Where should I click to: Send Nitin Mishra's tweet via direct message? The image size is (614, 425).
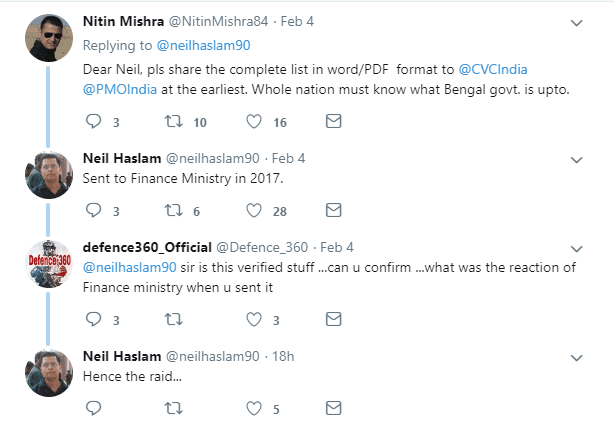(x=334, y=121)
